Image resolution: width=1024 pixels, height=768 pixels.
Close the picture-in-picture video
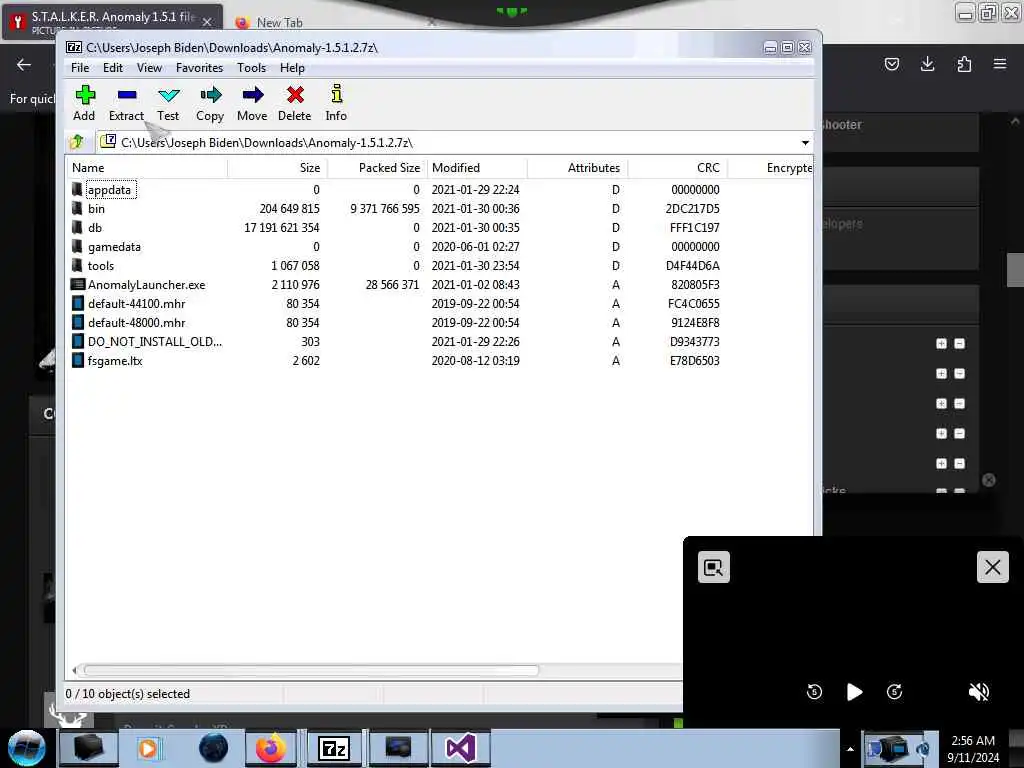pos(992,567)
